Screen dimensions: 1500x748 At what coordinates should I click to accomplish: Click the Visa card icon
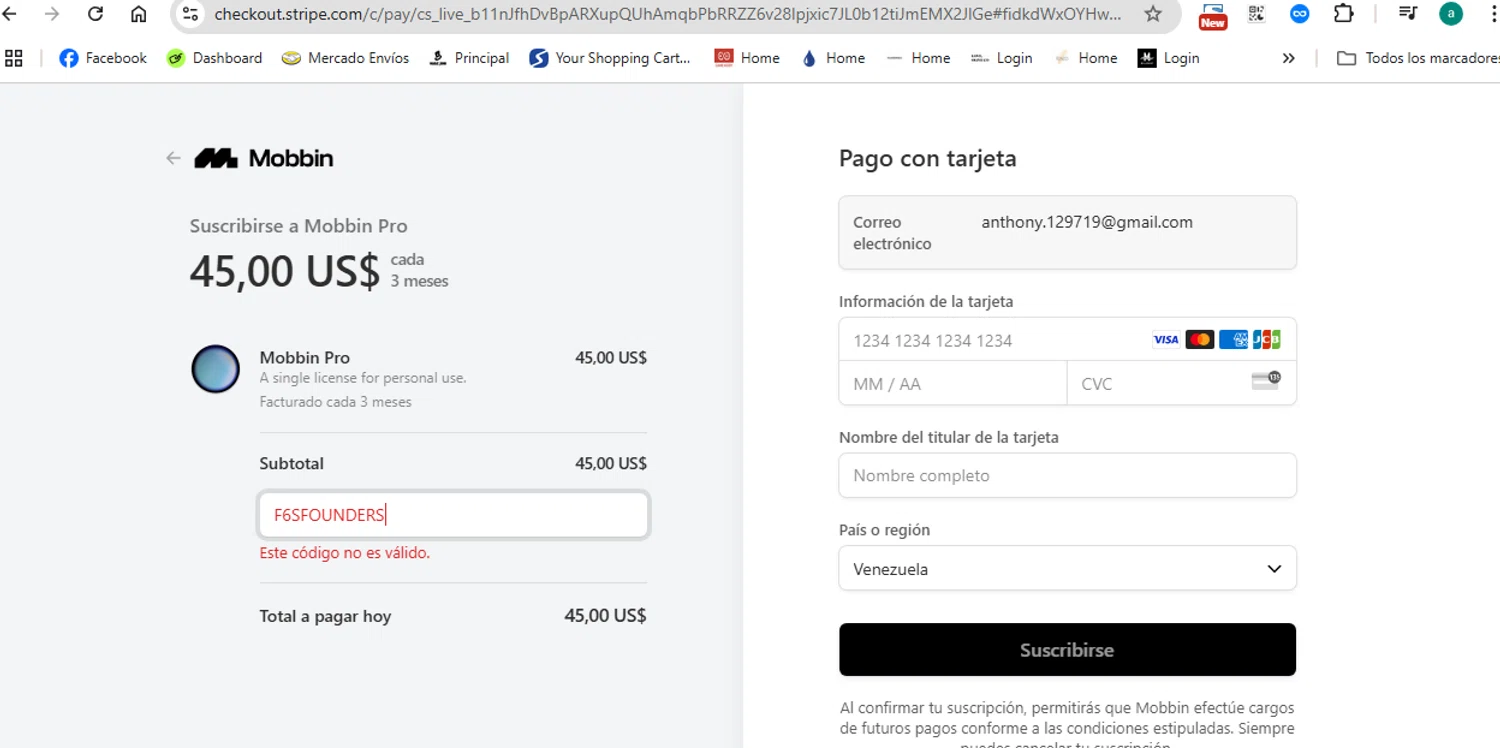[1166, 340]
